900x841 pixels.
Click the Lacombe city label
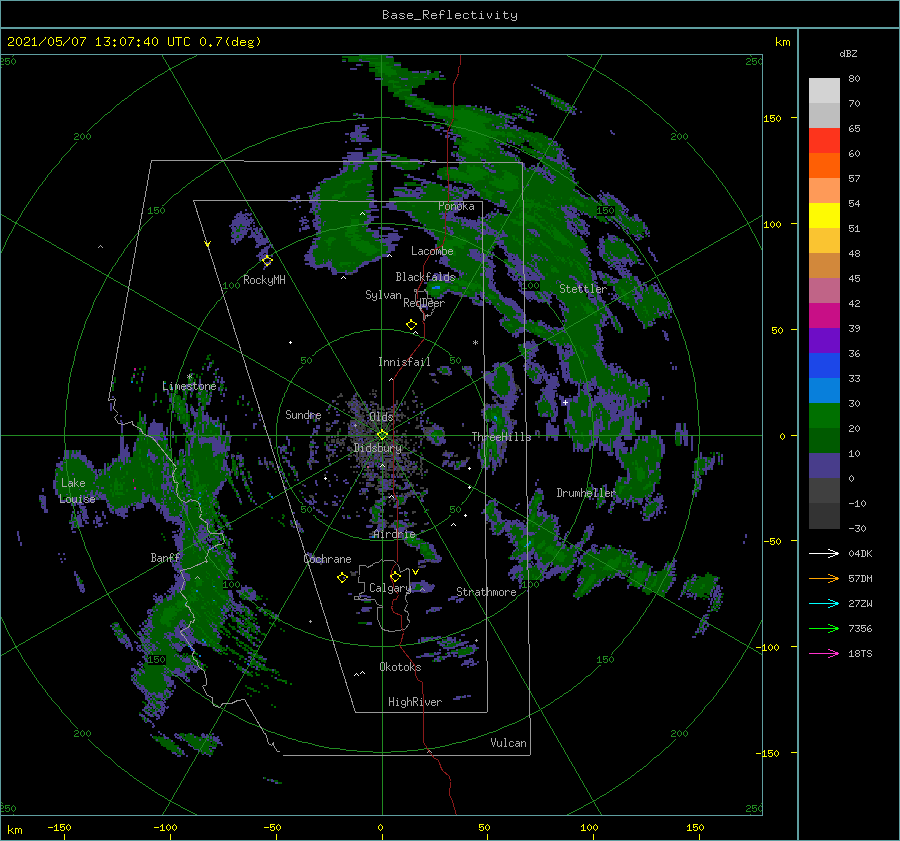[432, 251]
